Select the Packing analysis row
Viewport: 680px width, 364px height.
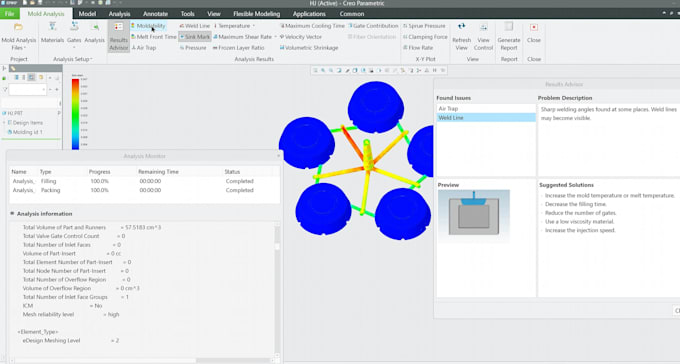click(x=144, y=190)
